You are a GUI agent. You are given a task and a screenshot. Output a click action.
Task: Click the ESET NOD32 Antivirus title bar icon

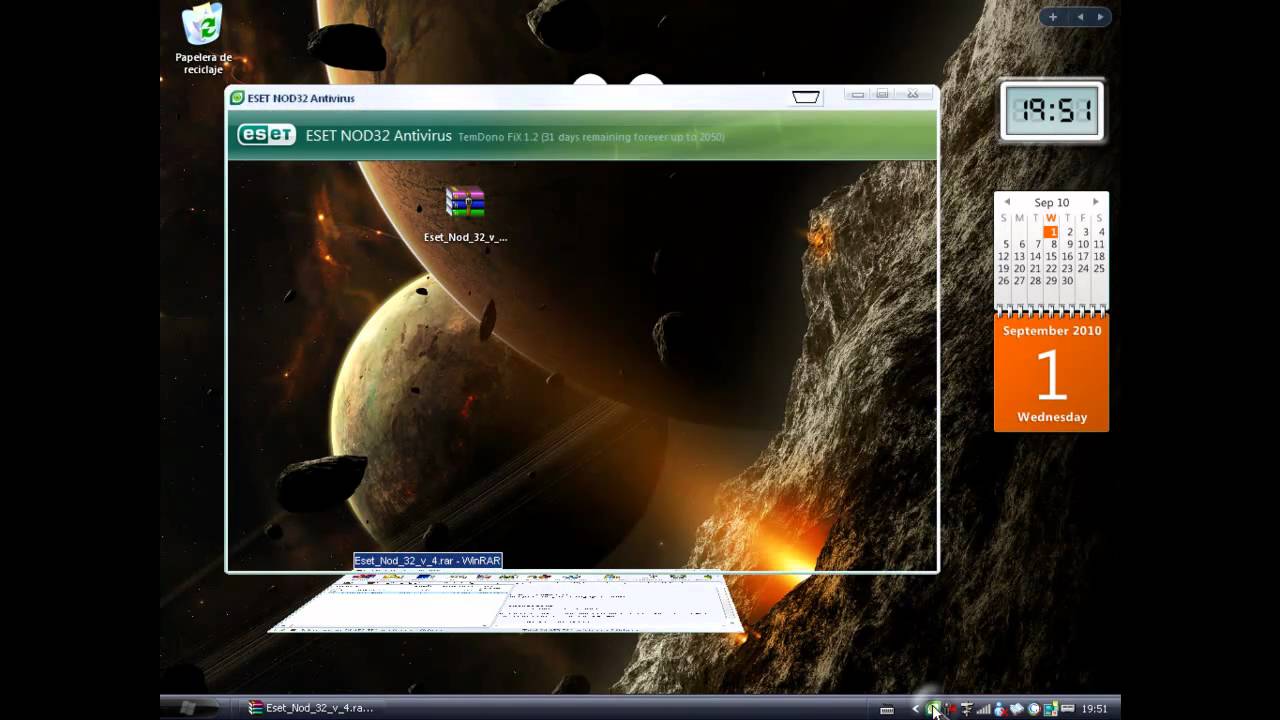237,98
